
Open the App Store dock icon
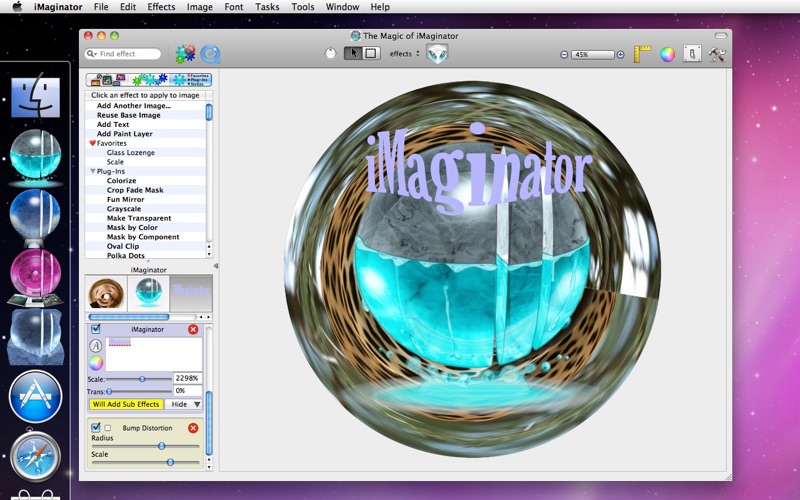click(35, 397)
